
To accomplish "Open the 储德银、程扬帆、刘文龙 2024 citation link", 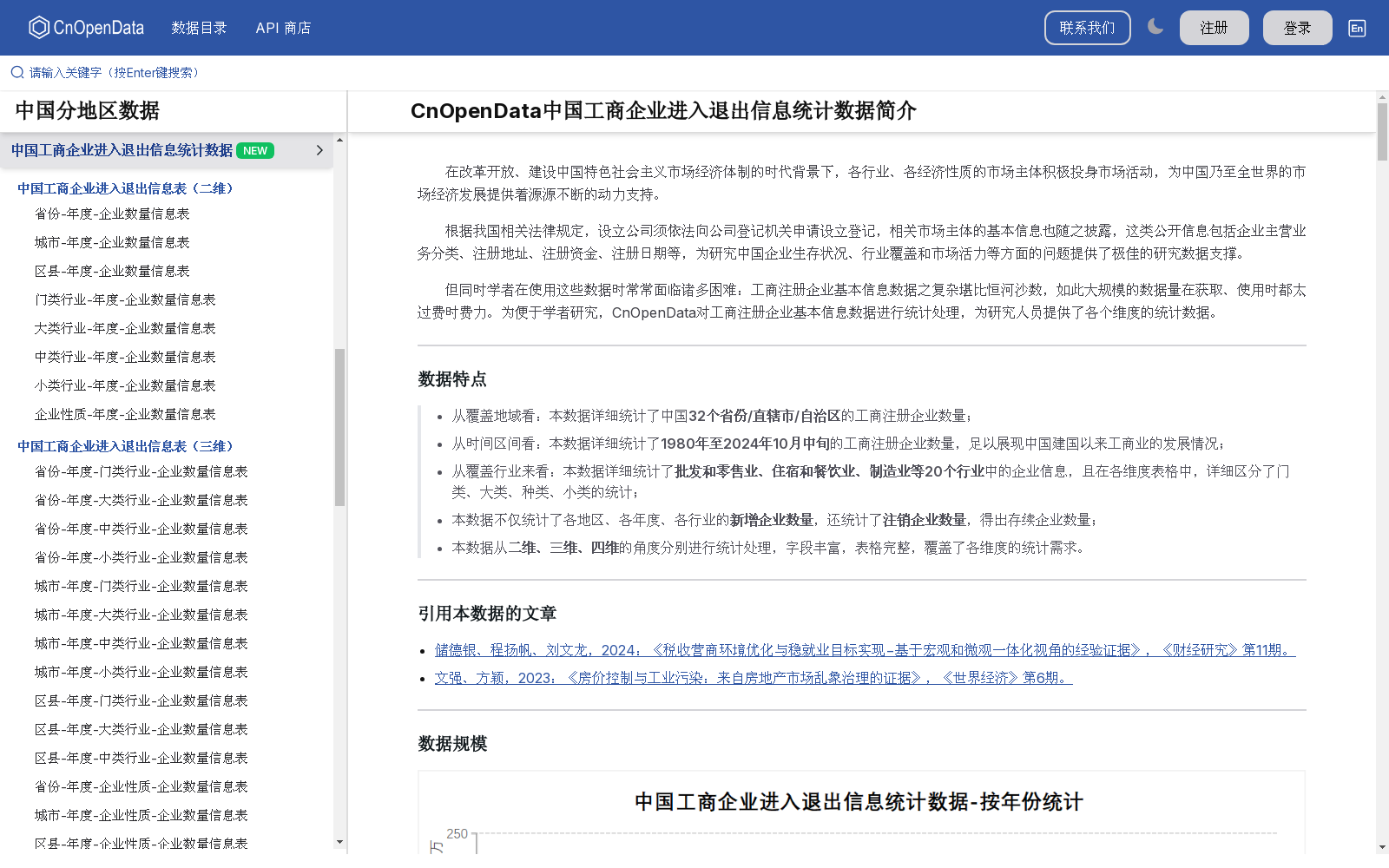I will 866,650.
